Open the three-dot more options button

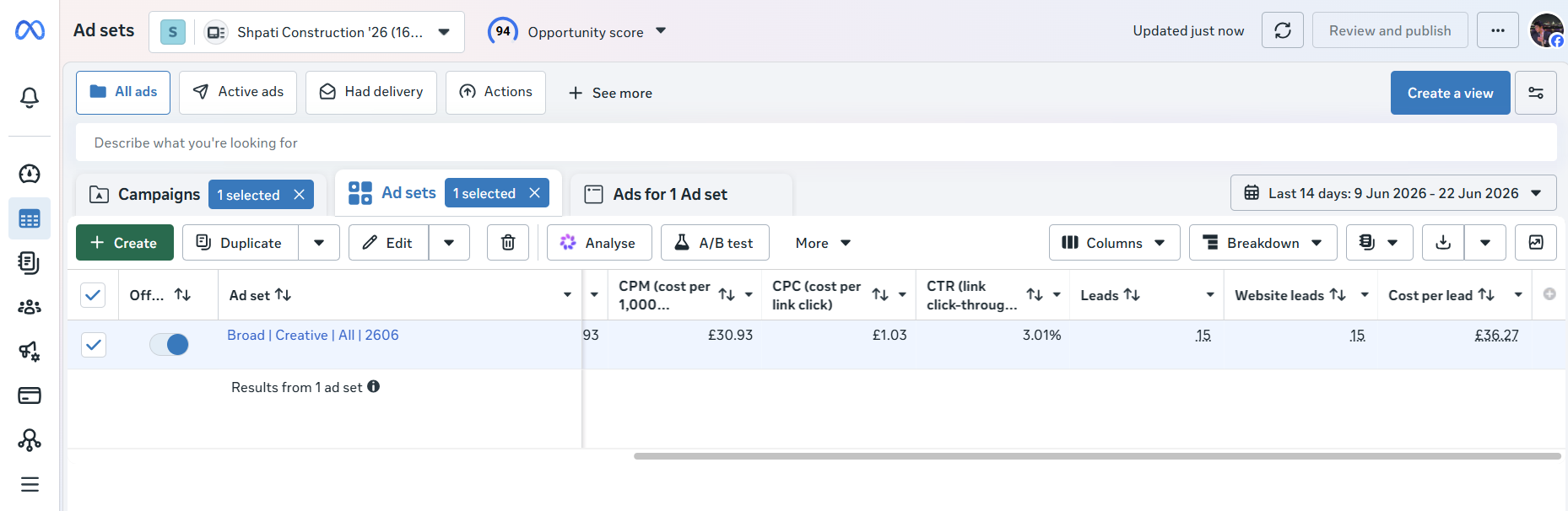tap(1498, 30)
